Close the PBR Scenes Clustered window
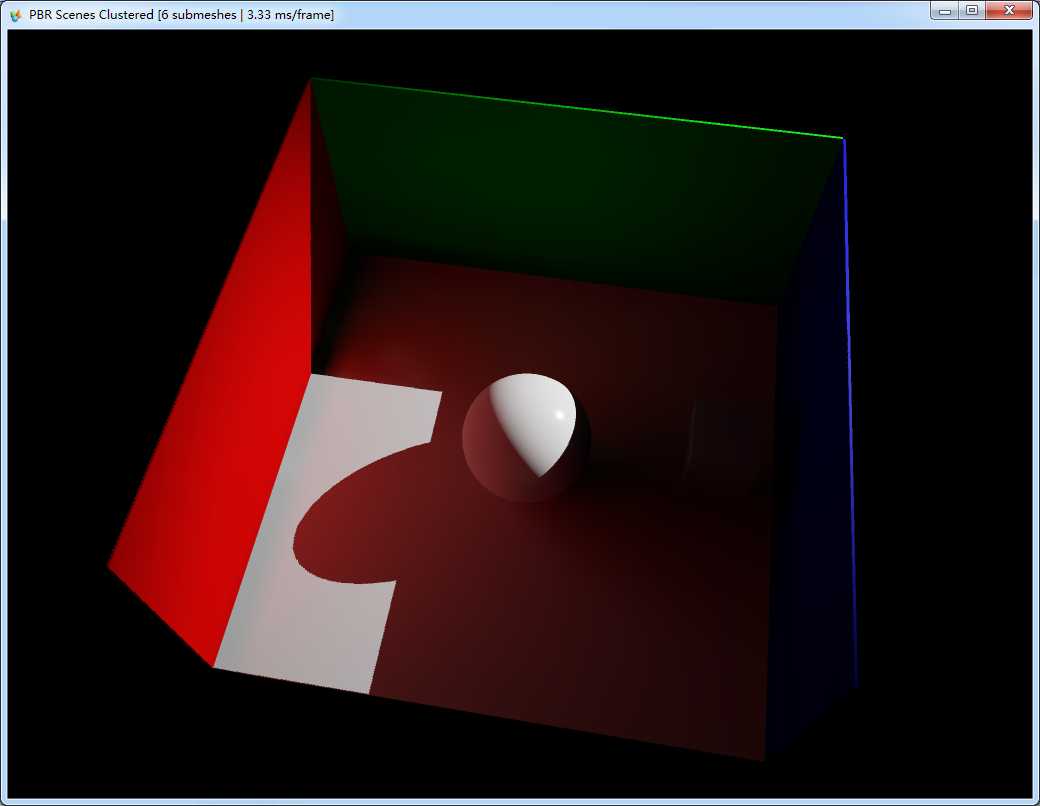Image resolution: width=1040 pixels, height=806 pixels. pyautogui.click(x=1009, y=11)
